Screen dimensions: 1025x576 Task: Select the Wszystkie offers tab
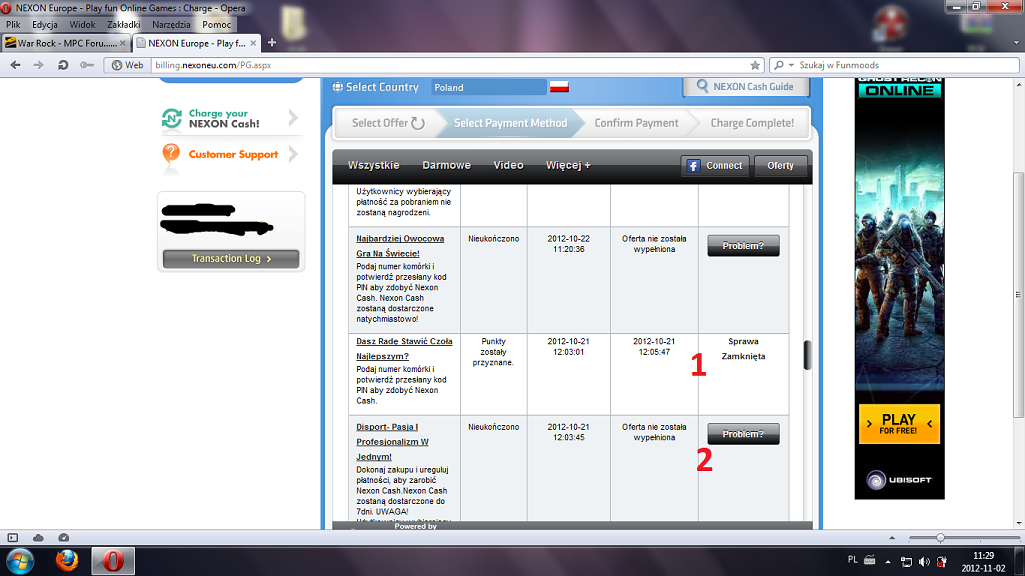point(373,165)
